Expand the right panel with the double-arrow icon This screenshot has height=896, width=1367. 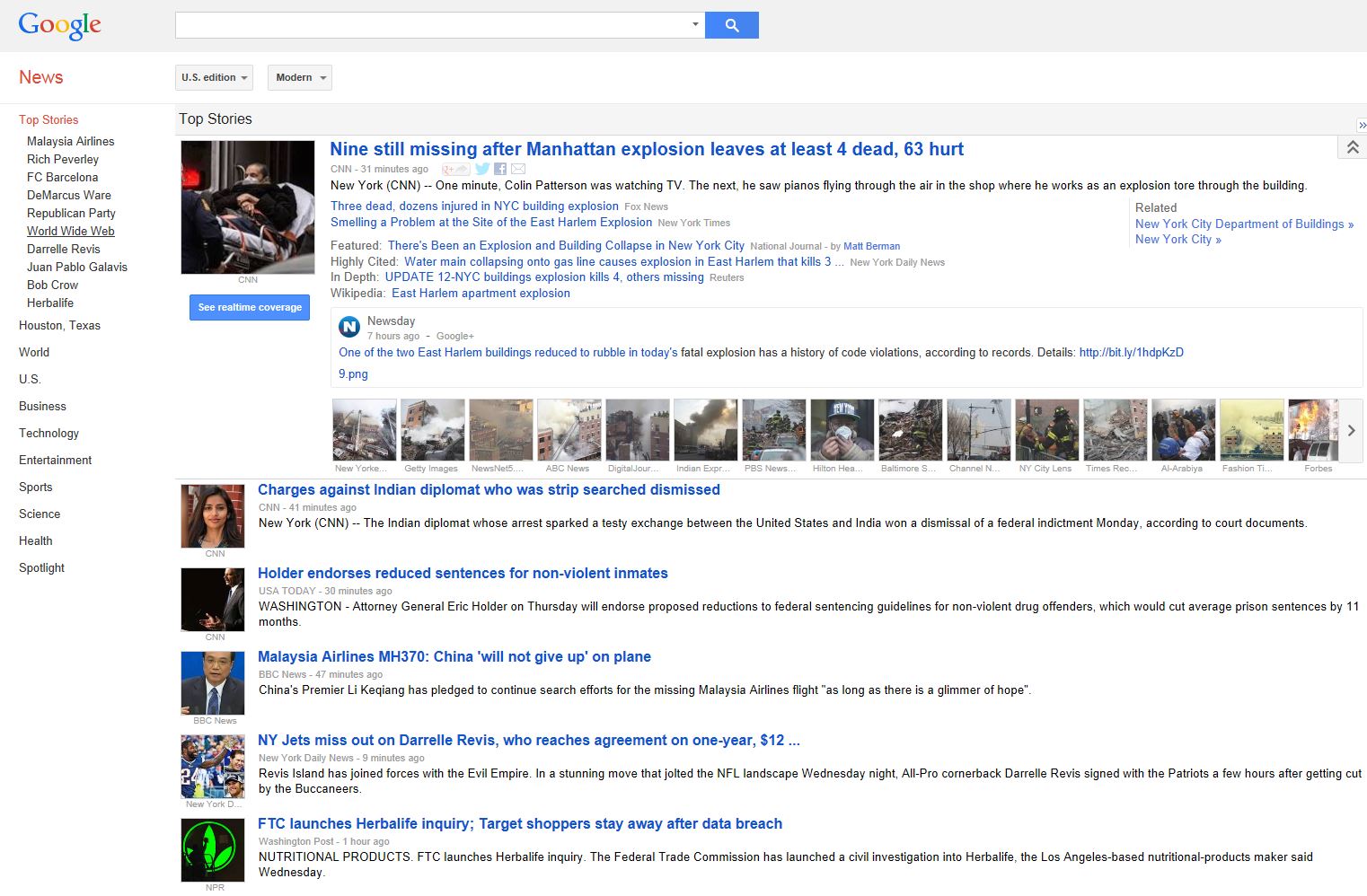pyautogui.click(x=1362, y=125)
